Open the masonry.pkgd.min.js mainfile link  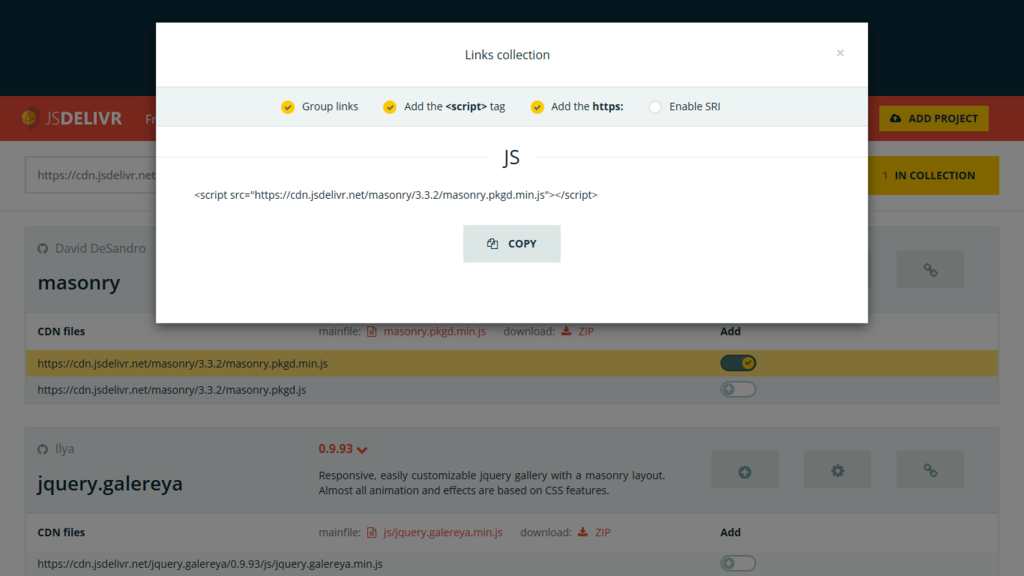click(x=434, y=331)
